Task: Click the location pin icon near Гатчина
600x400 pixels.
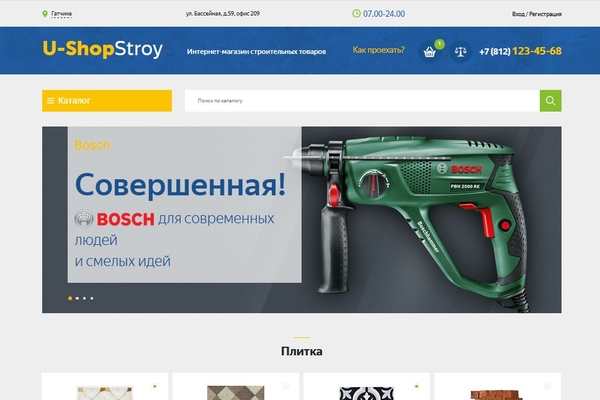Action: click(x=45, y=14)
